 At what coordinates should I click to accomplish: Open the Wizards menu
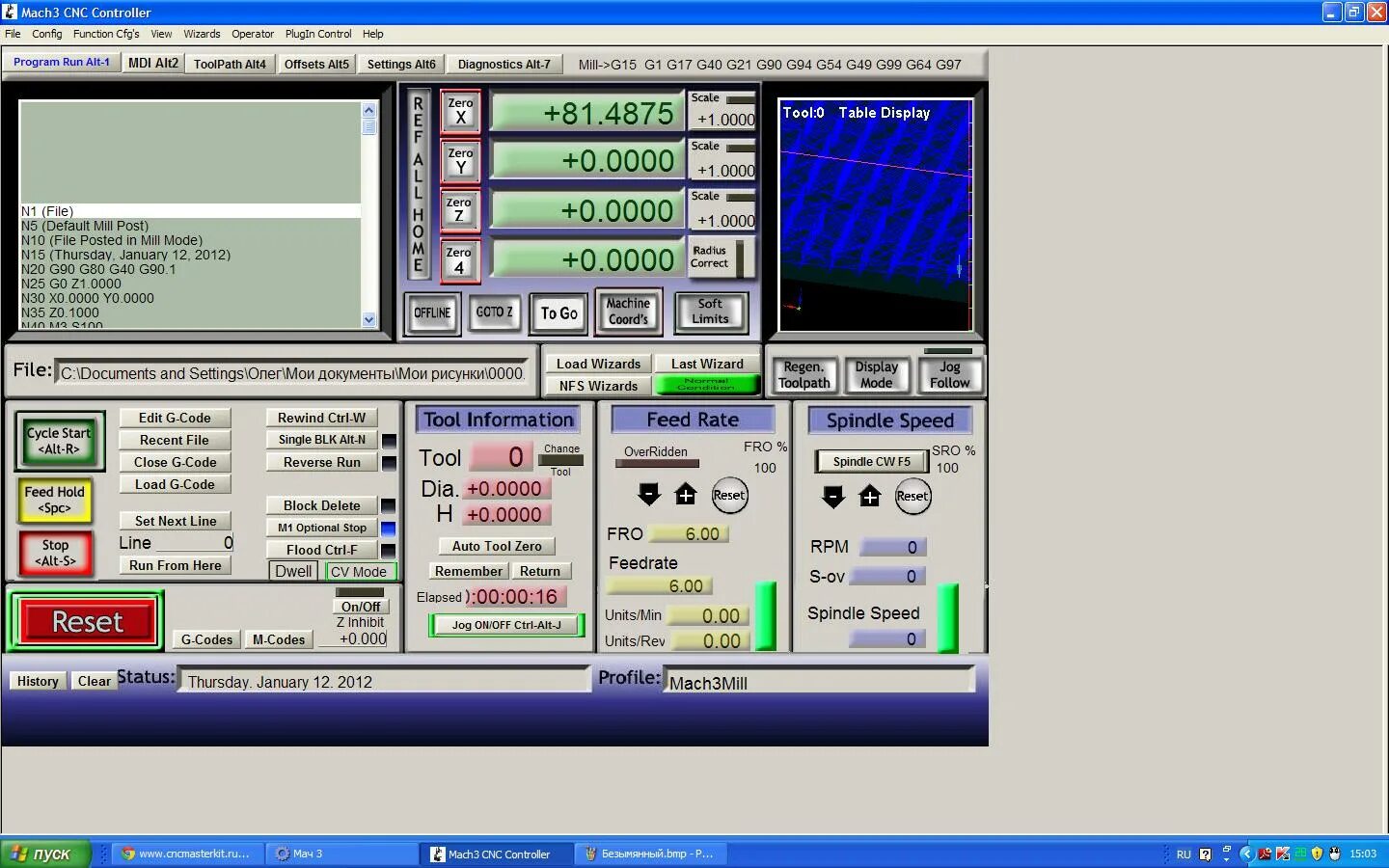(202, 34)
